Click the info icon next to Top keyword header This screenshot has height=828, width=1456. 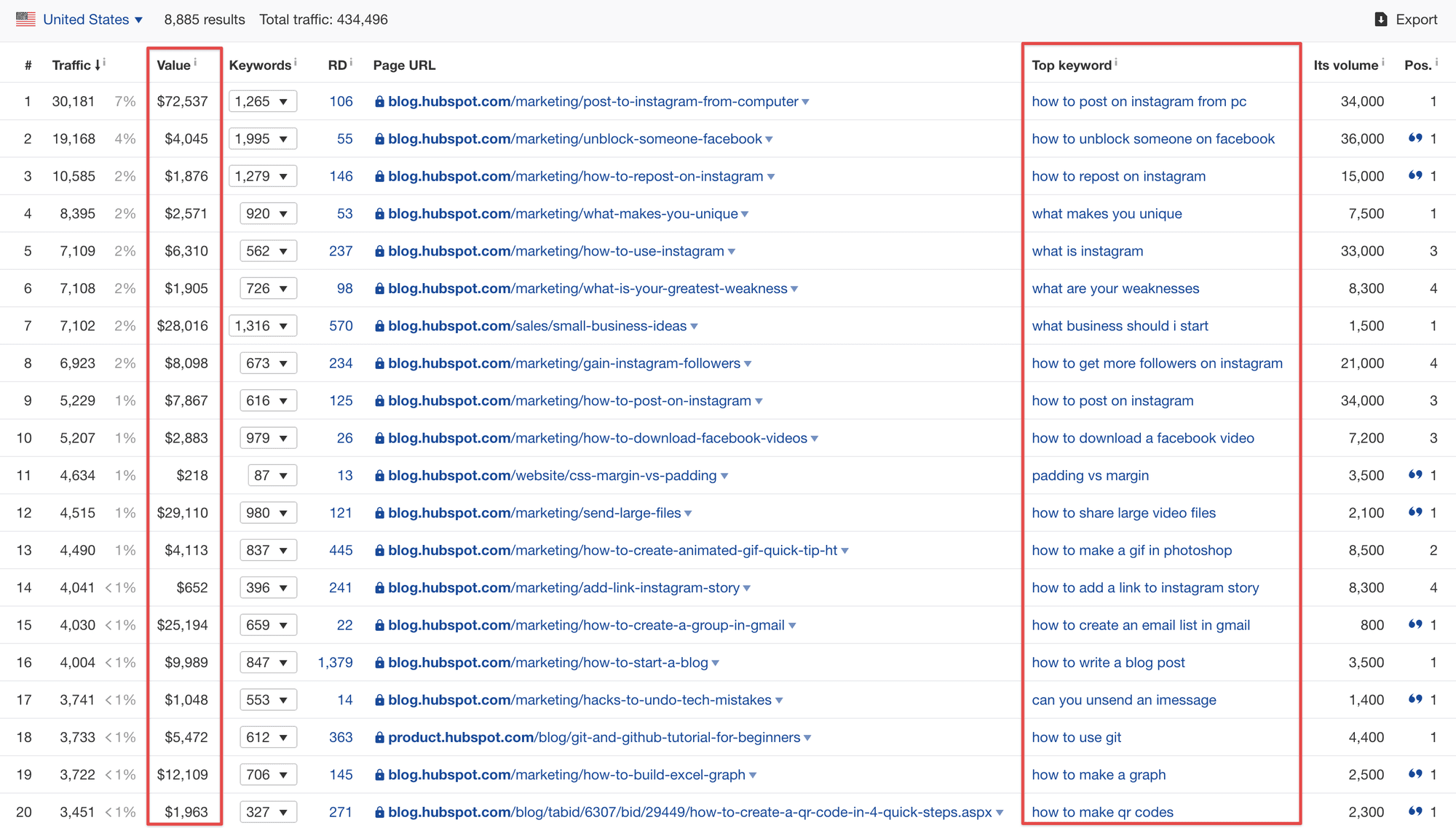(x=1116, y=63)
